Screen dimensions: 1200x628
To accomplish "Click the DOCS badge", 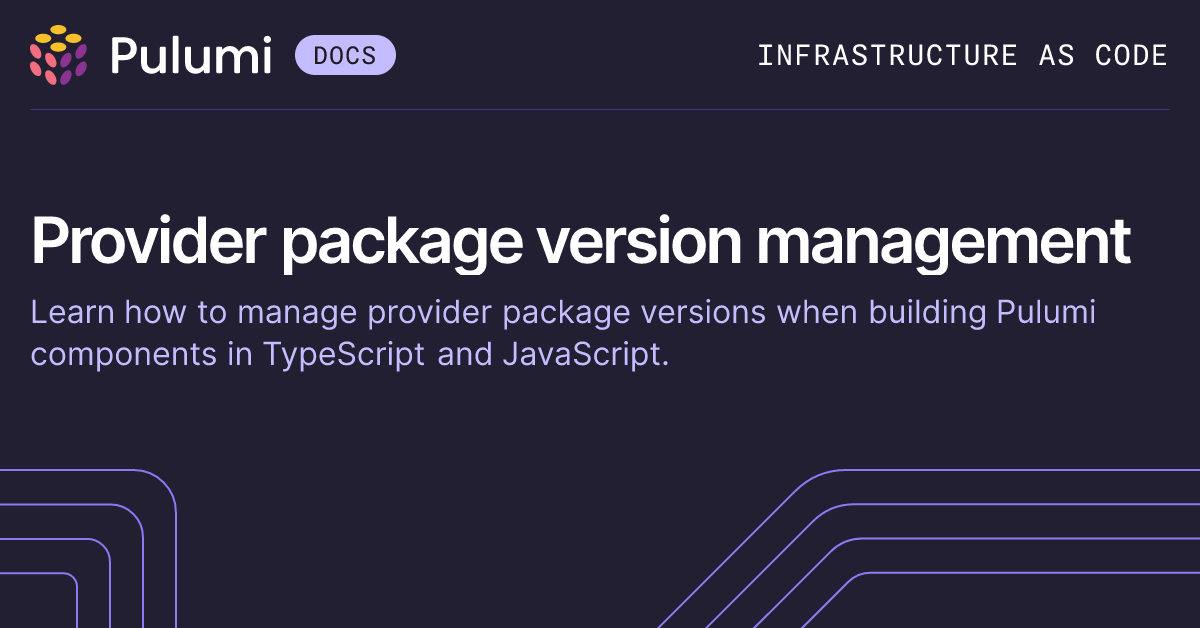I will (x=345, y=55).
